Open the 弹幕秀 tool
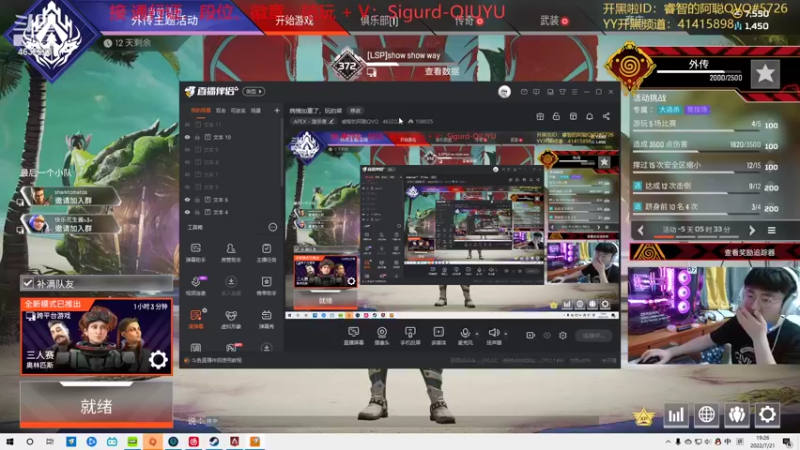 [x=266, y=319]
